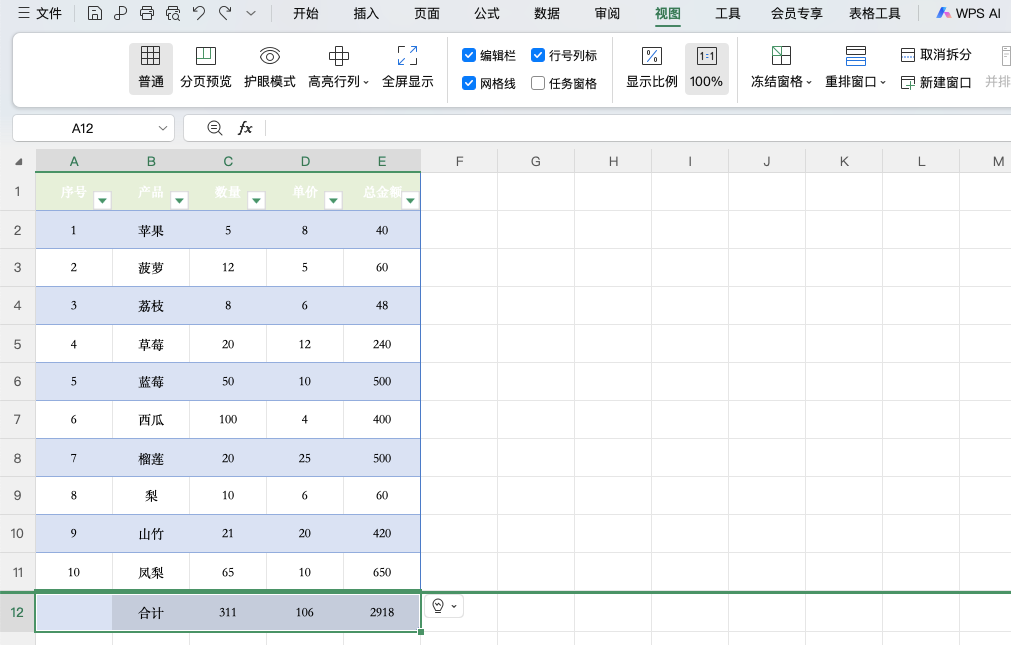
Task: Click cell containing 苹果
Action: coord(151,230)
